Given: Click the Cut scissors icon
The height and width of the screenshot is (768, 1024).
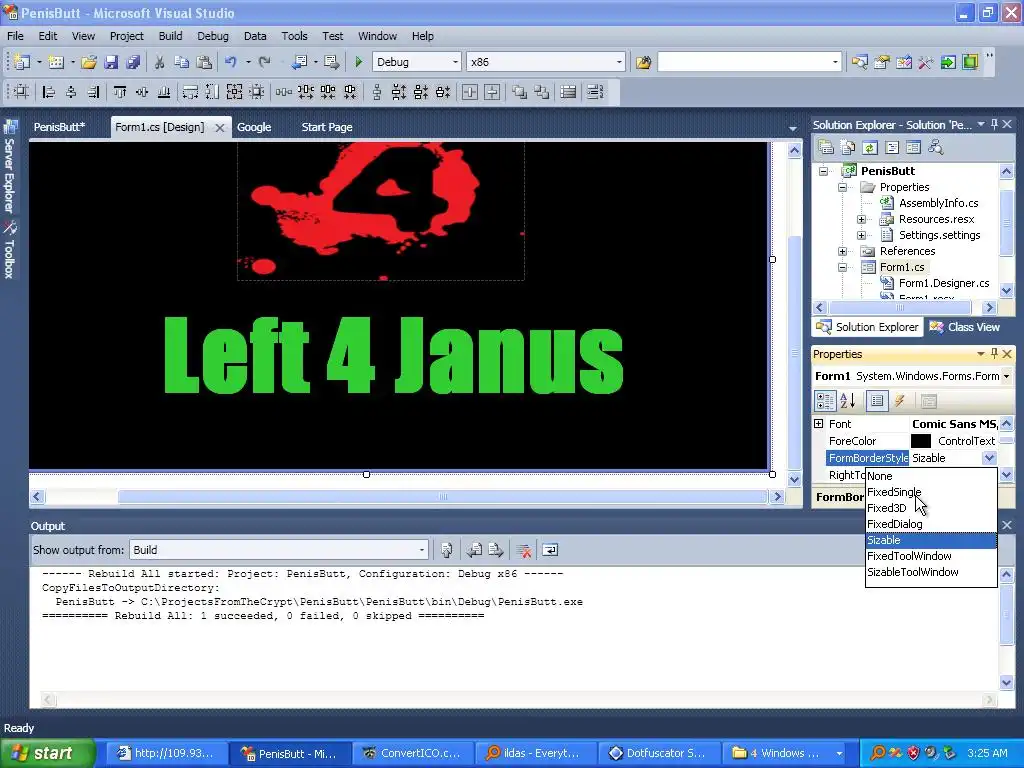Looking at the screenshot, I should [x=159, y=62].
